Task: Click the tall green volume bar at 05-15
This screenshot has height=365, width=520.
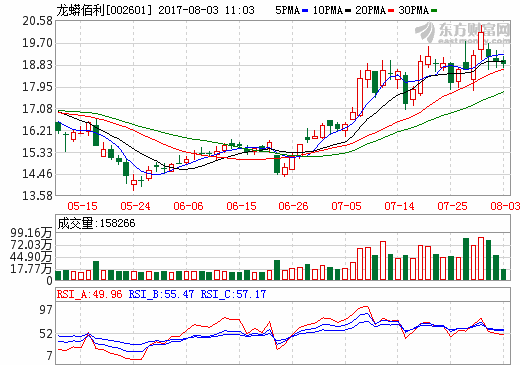Action: pos(96,270)
